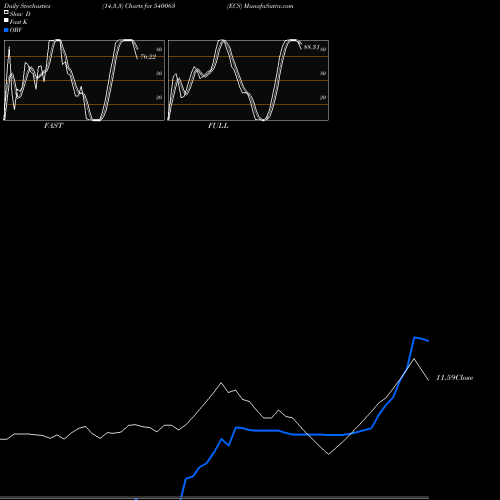Click the '(14,3,3) Charts for 540063' text
The width and height of the screenshot is (500, 500).
139,6
